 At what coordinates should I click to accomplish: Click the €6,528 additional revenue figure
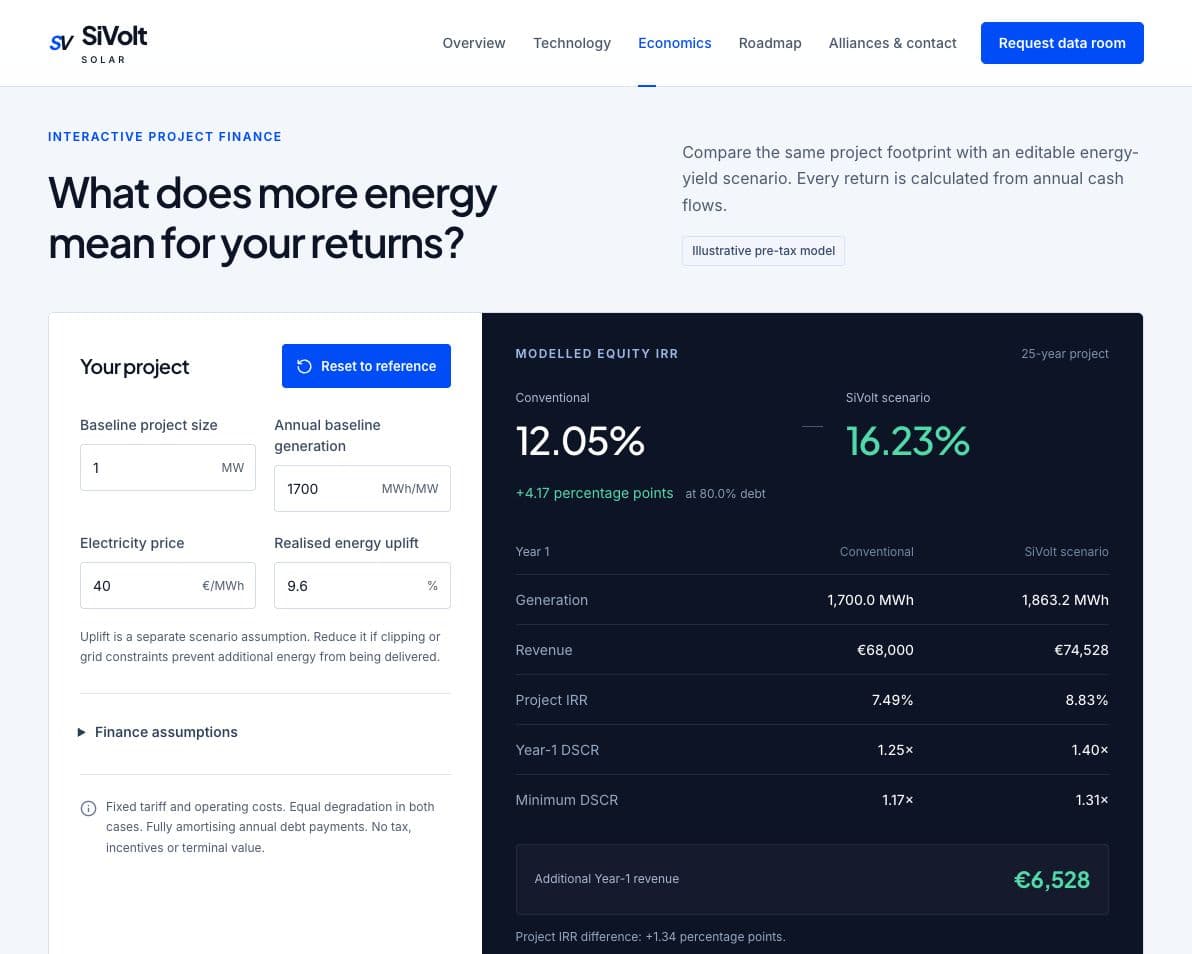coord(1051,880)
